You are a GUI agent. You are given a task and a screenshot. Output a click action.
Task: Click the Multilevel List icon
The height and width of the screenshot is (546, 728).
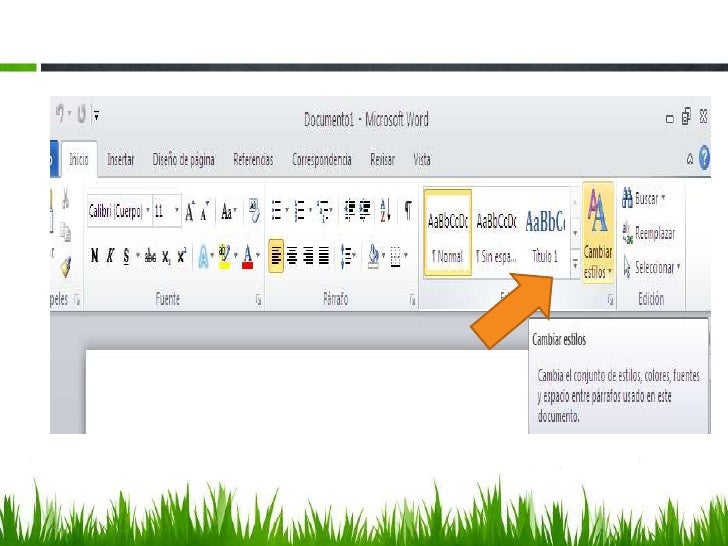[323, 211]
